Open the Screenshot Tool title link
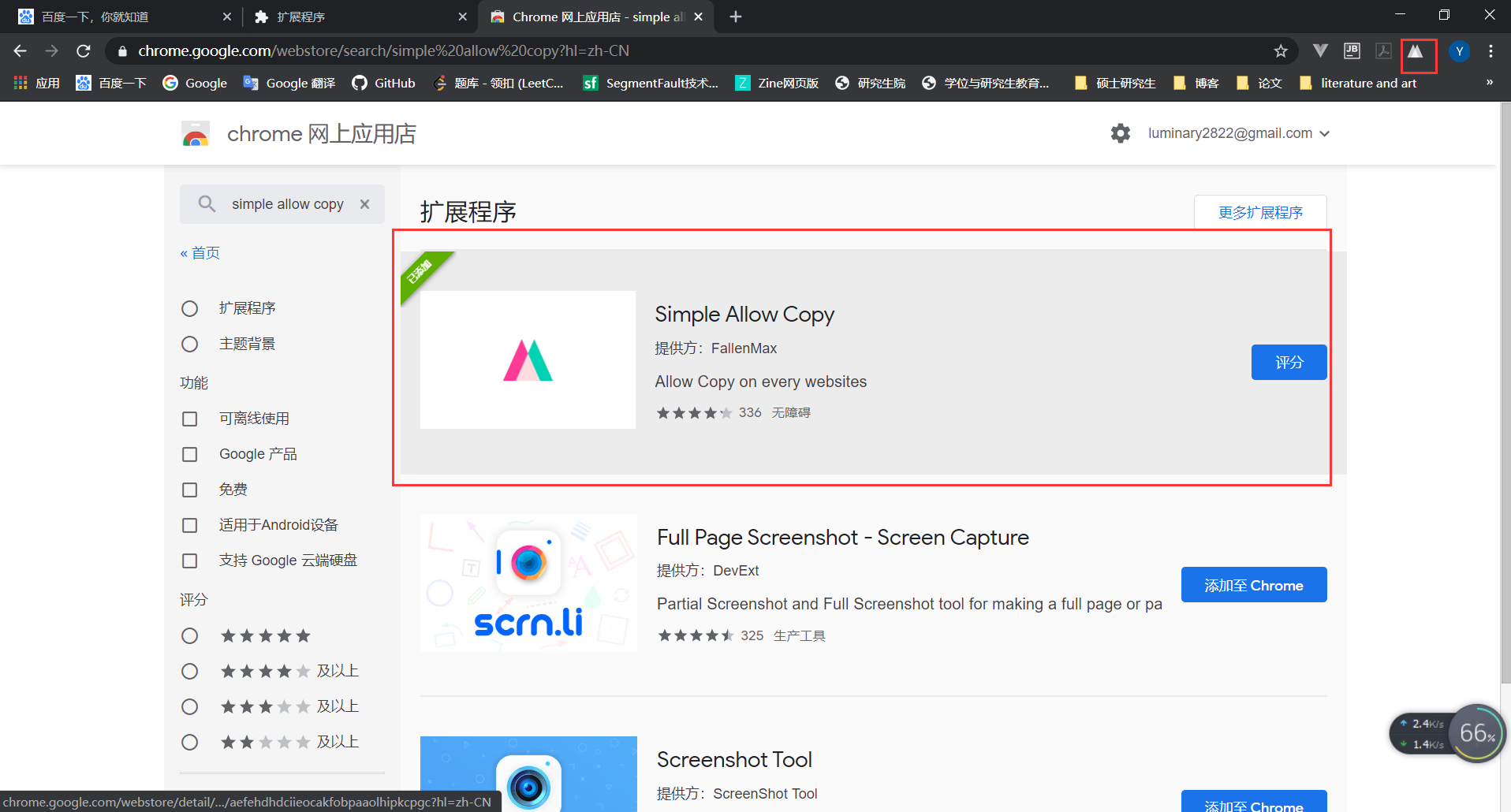This screenshot has height=812, width=1511. point(734,760)
